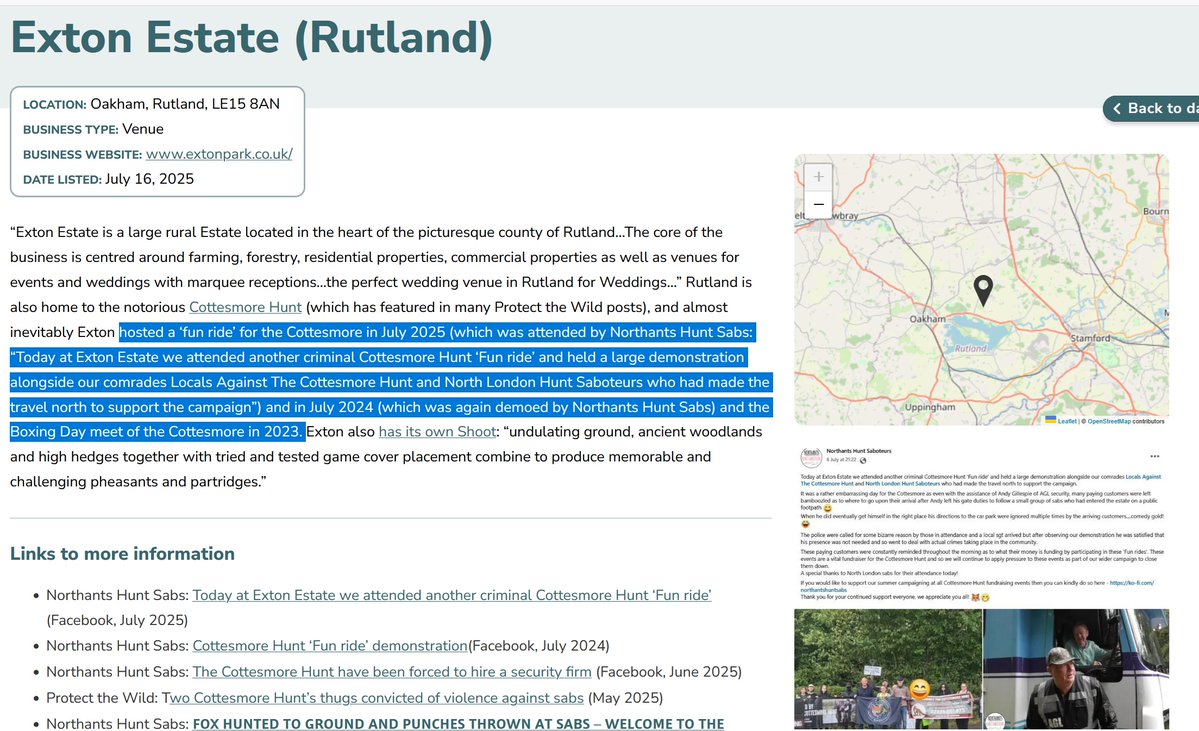Click the Oakham label on the map
The width and height of the screenshot is (1199, 731).
(x=928, y=319)
